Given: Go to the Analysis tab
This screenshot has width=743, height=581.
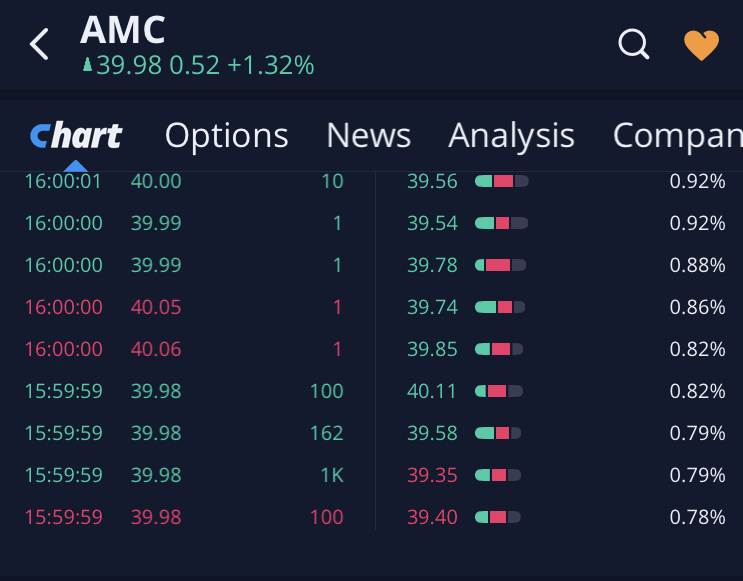Looking at the screenshot, I should click(511, 135).
